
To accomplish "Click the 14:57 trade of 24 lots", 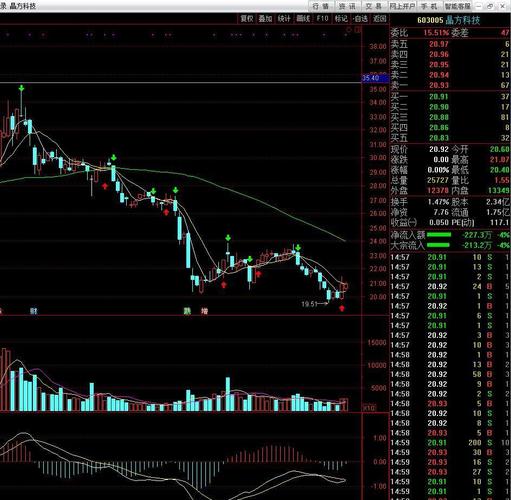I will pos(450,287).
